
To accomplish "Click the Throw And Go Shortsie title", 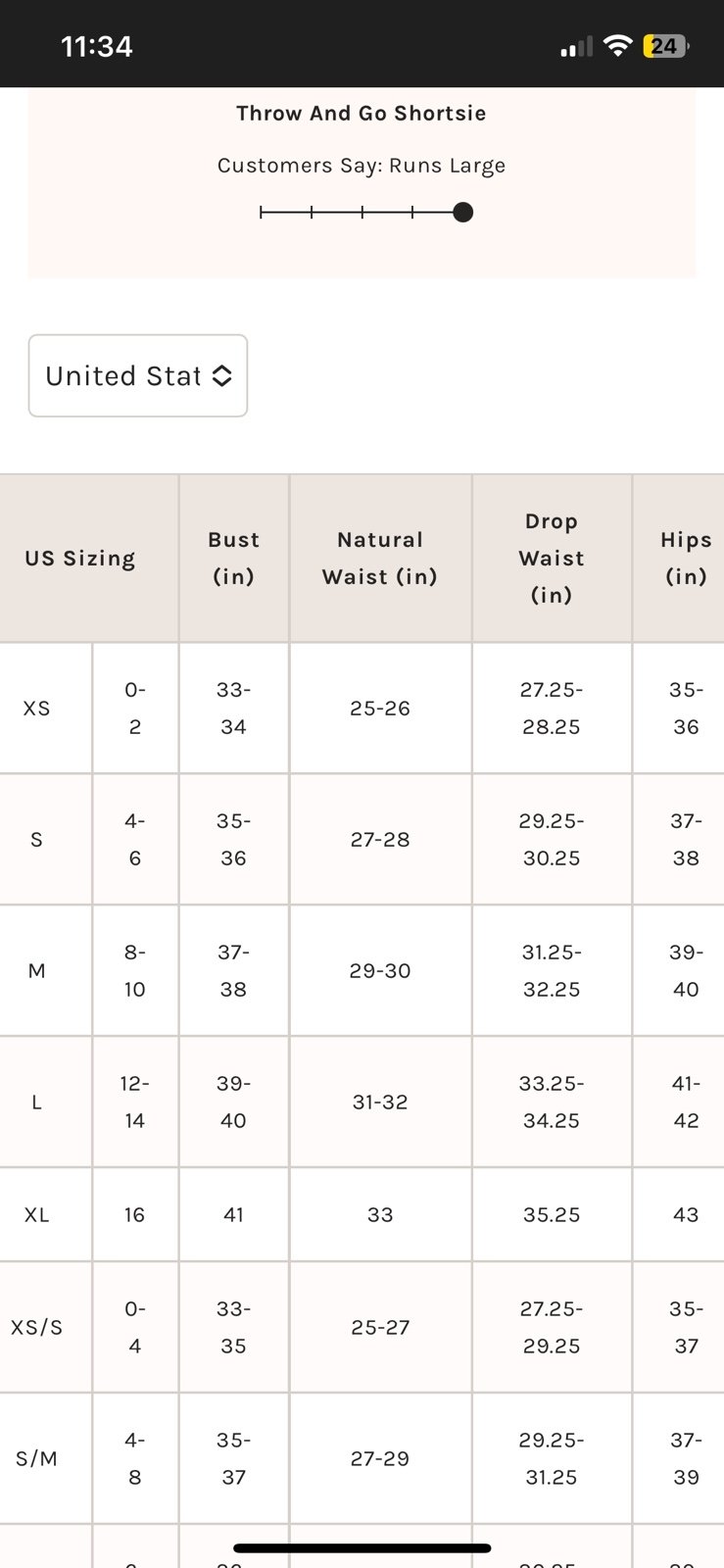I will (362, 113).
